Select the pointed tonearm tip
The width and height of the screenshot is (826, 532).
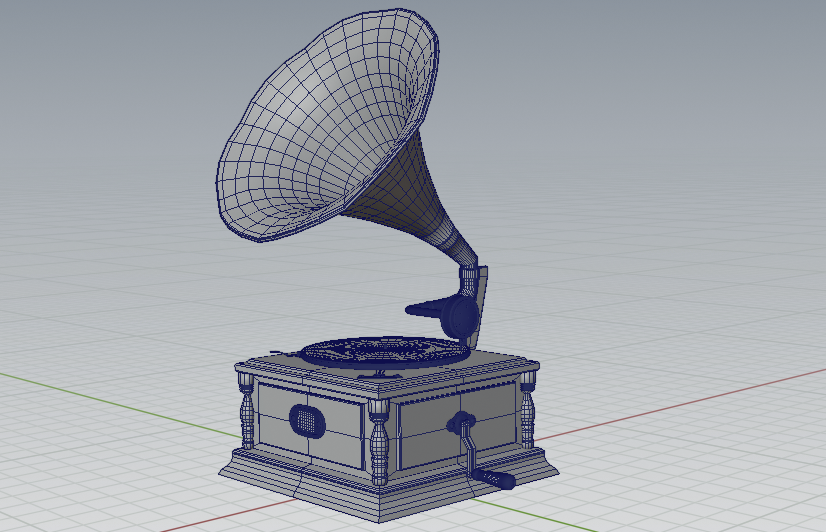click(x=418, y=308)
